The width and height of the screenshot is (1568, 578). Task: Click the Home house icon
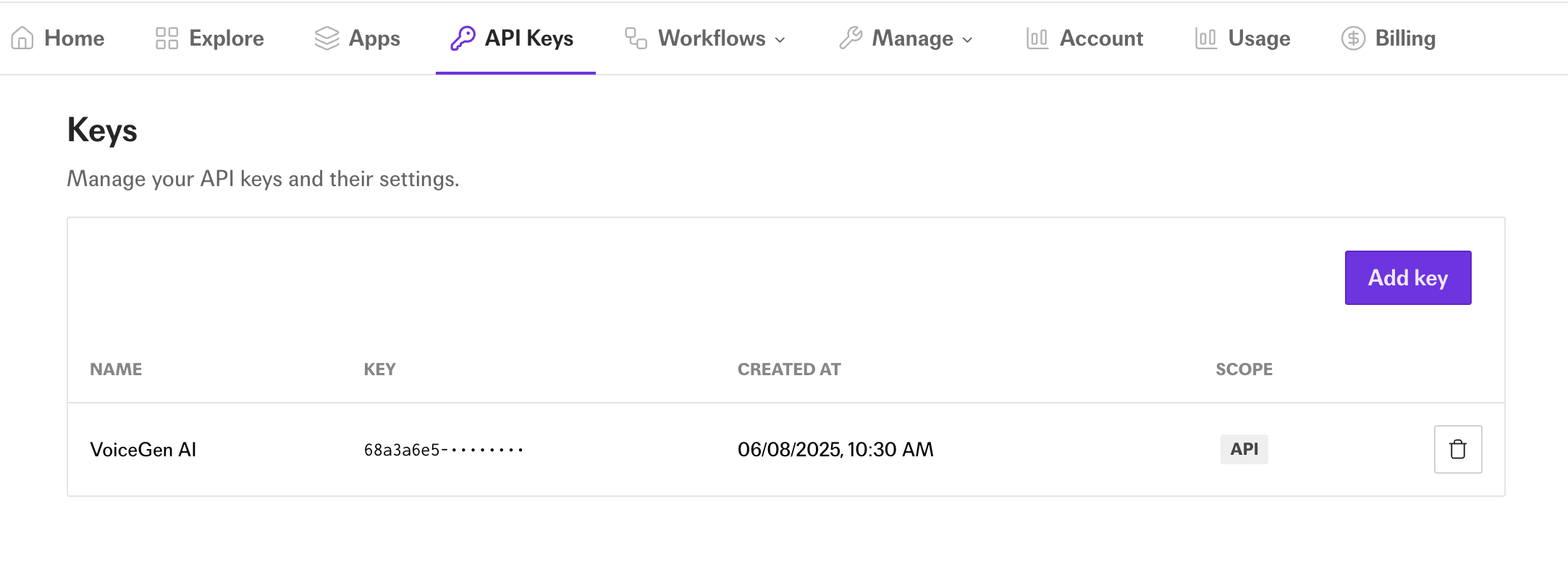point(22,38)
